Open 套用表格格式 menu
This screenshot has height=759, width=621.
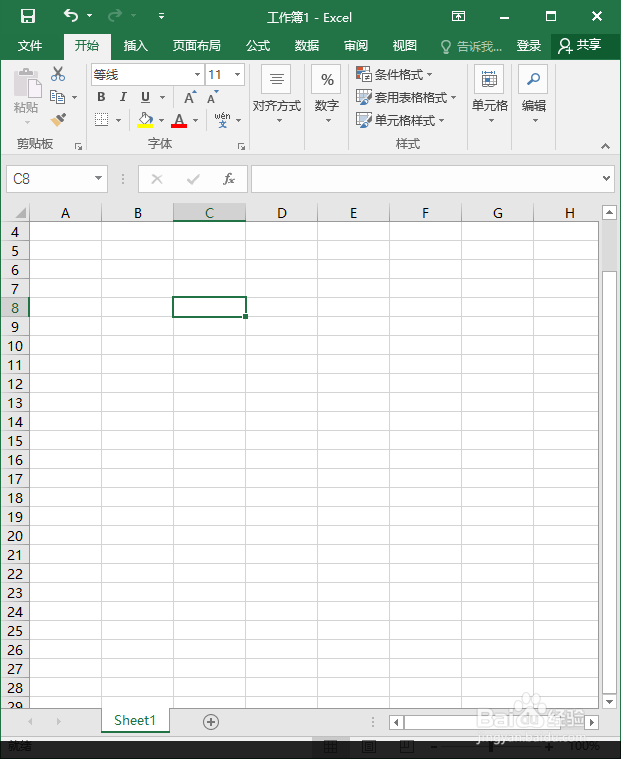click(x=406, y=97)
